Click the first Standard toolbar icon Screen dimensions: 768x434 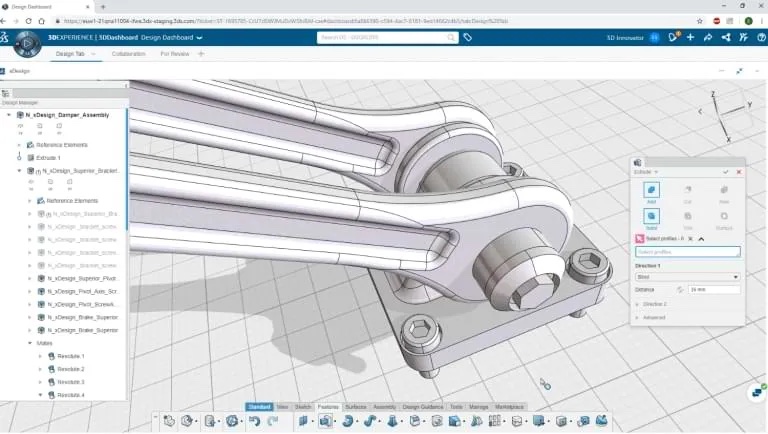click(x=169, y=421)
